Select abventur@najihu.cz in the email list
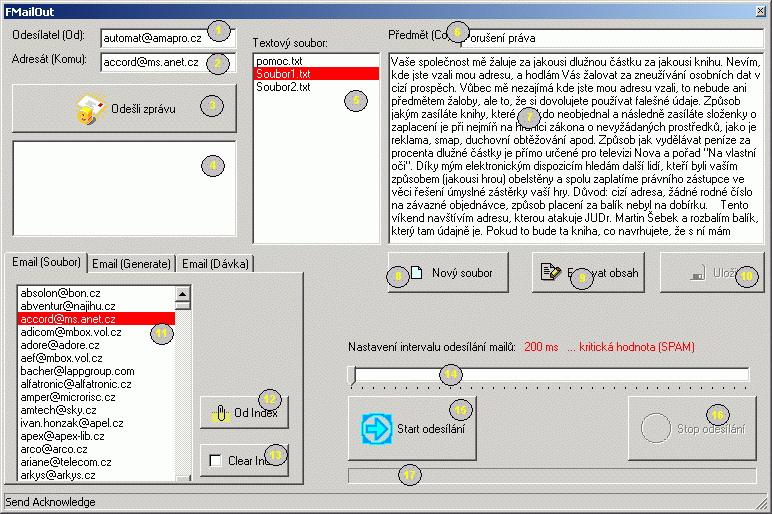772x514 pixels. tap(96, 306)
